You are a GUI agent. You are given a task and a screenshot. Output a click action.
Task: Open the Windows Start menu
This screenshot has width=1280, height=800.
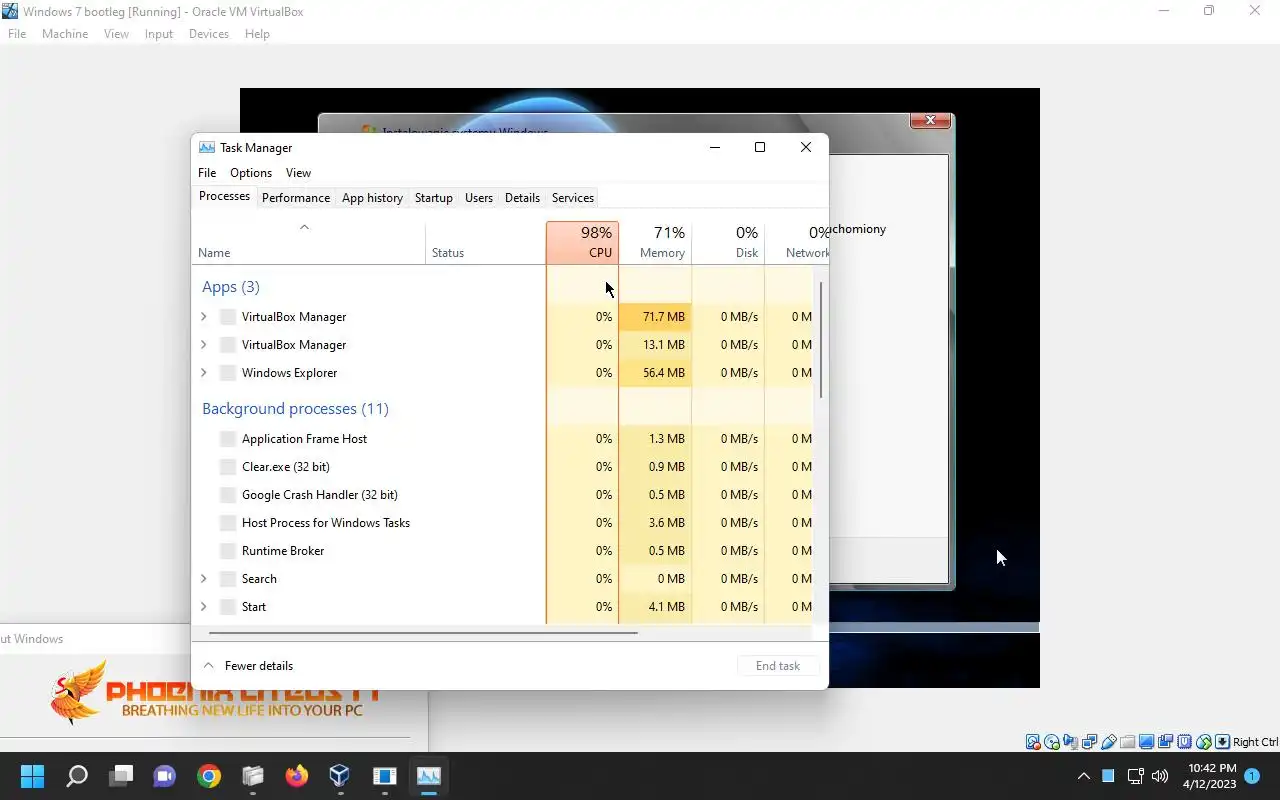pos(33,776)
